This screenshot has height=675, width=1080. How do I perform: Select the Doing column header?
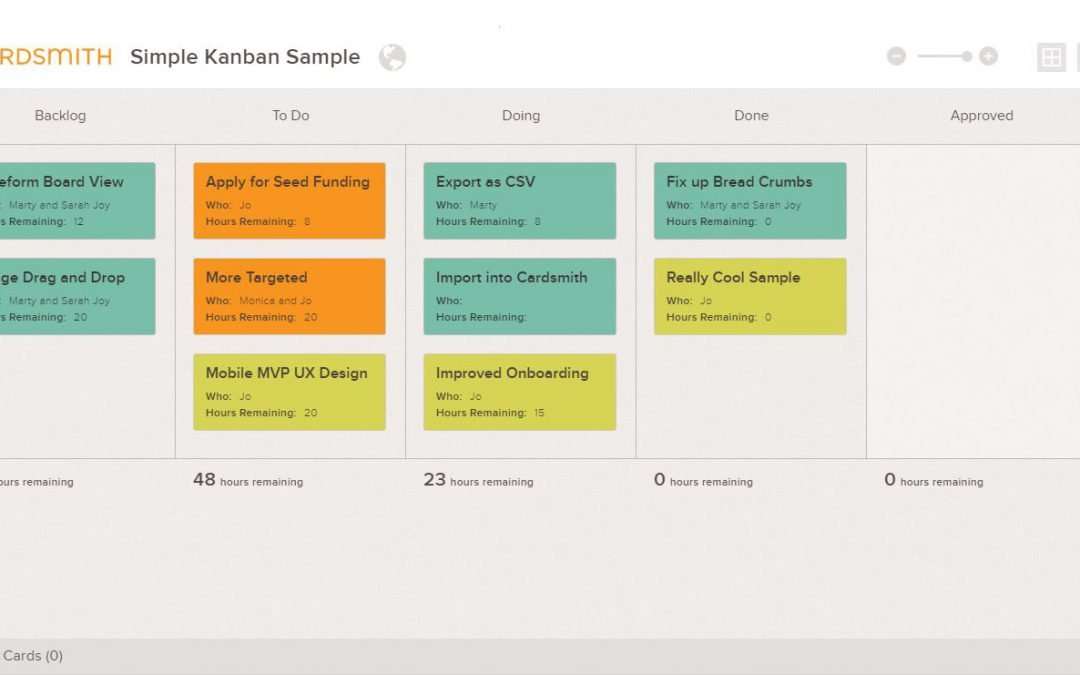pos(521,115)
